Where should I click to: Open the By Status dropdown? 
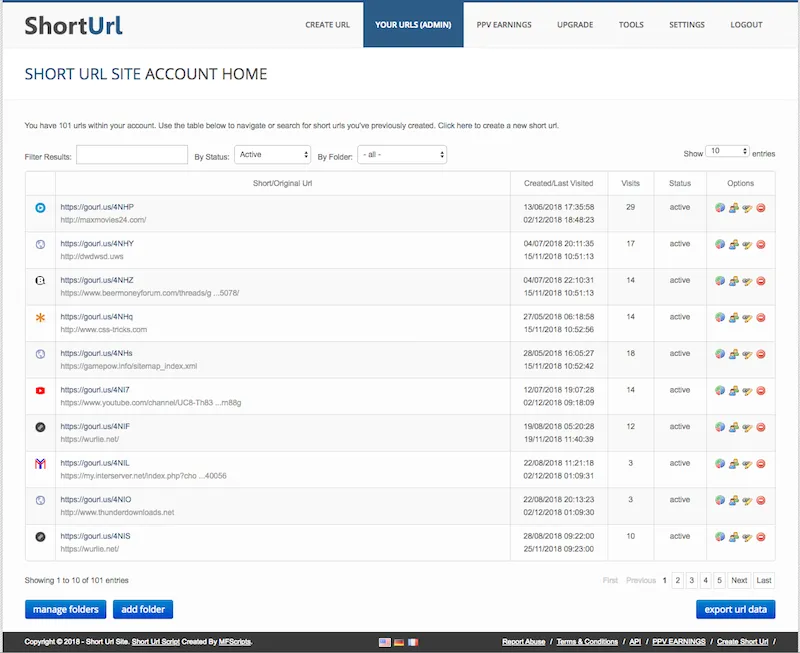coord(273,155)
